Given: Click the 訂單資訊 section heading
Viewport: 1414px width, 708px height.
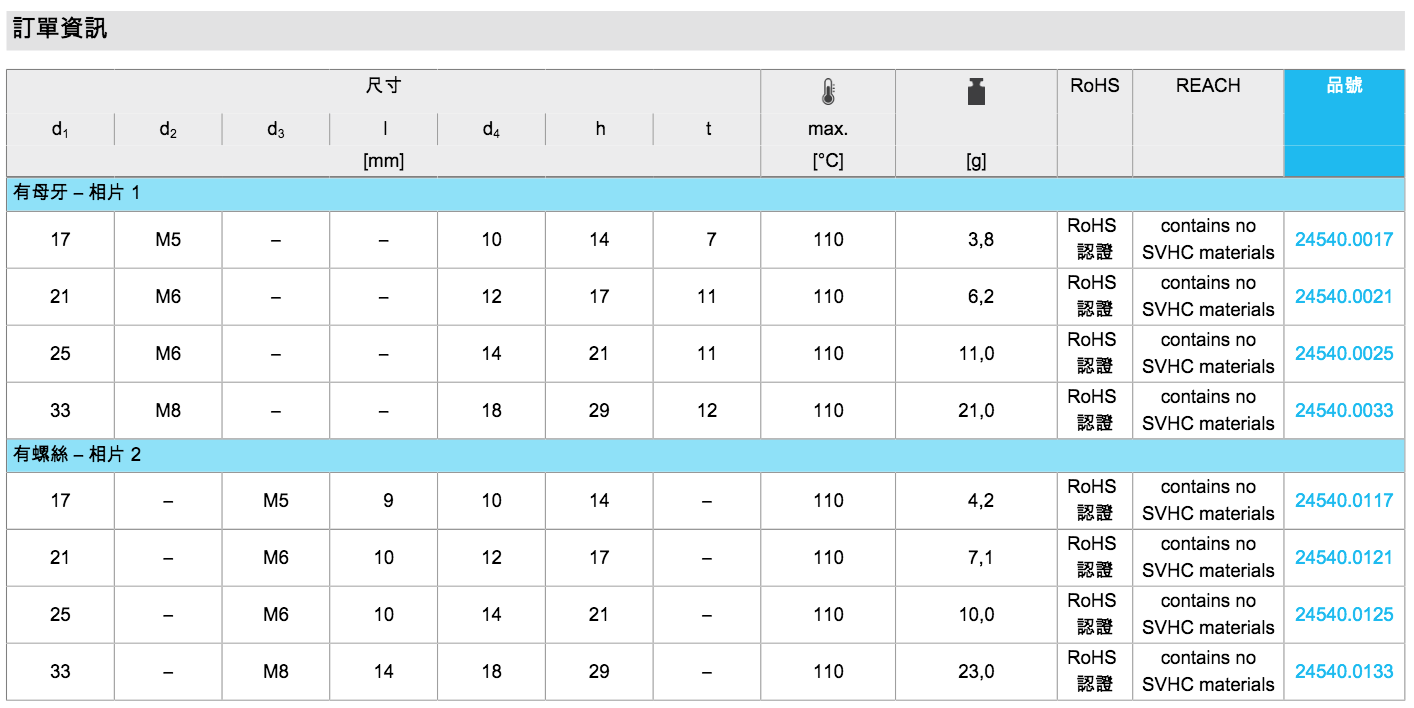Looking at the screenshot, I should coord(60,29).
